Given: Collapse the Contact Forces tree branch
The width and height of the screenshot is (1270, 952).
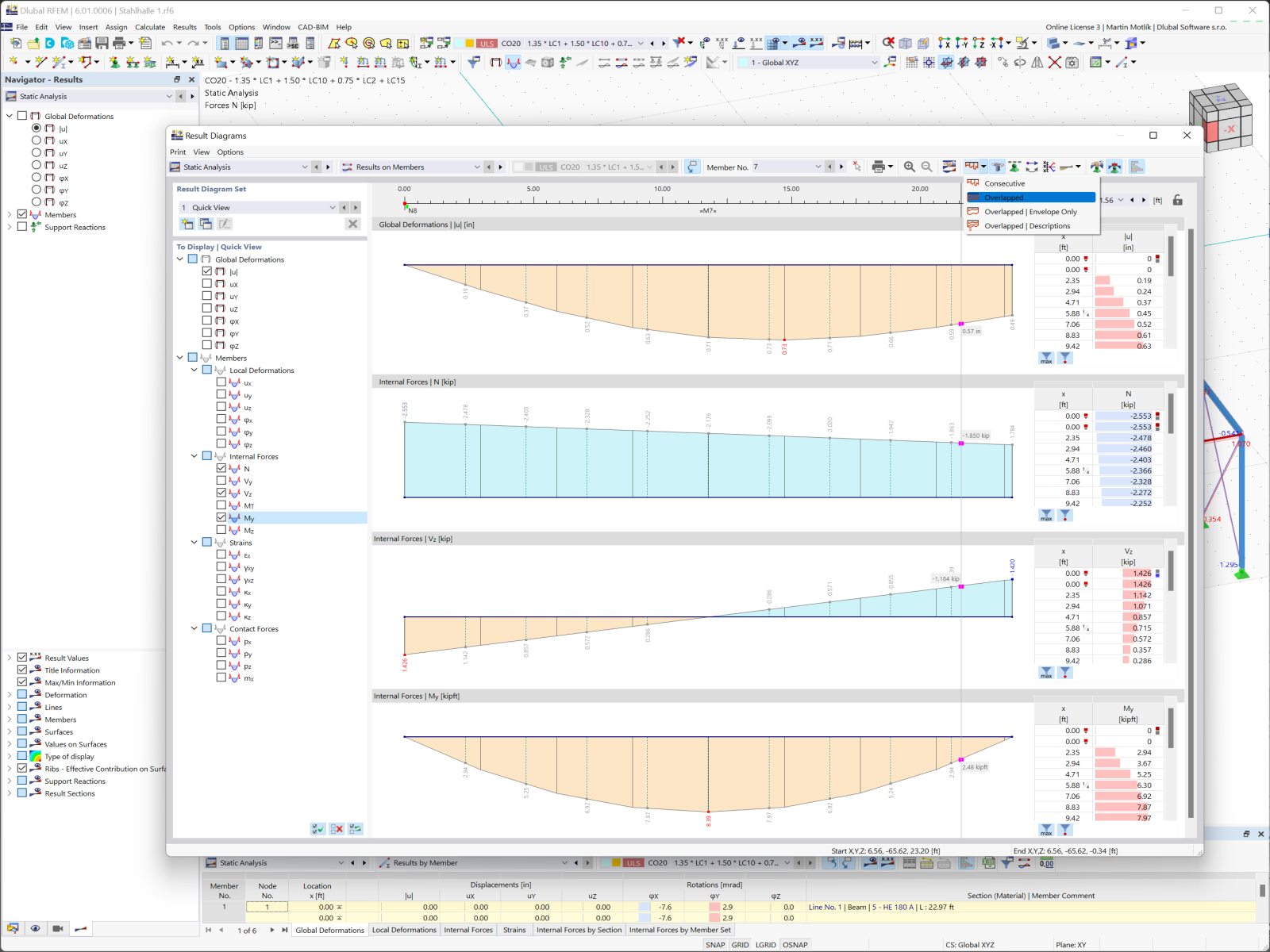Looking at the screenshot, I should (x=194, y=628).
